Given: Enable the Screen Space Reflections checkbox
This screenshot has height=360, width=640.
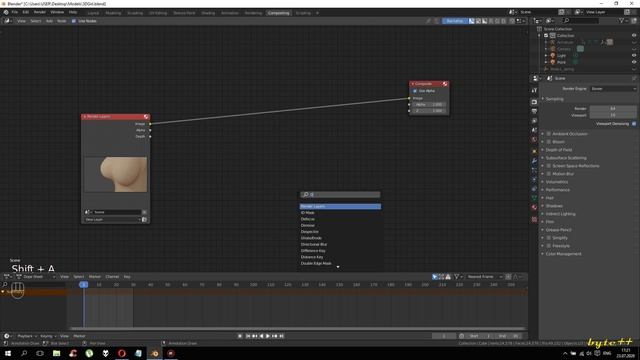Looking at the screenshot, I should coord(549,166).
